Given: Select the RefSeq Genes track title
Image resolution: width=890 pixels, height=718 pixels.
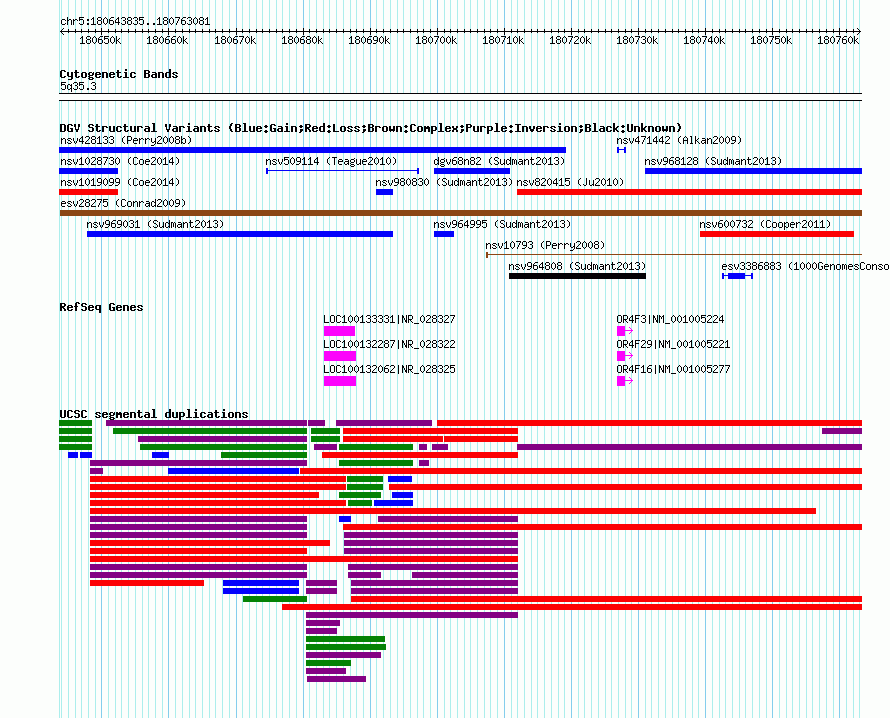Looking at the screenshot, I should pyautogui.click(x=101, y=307).
